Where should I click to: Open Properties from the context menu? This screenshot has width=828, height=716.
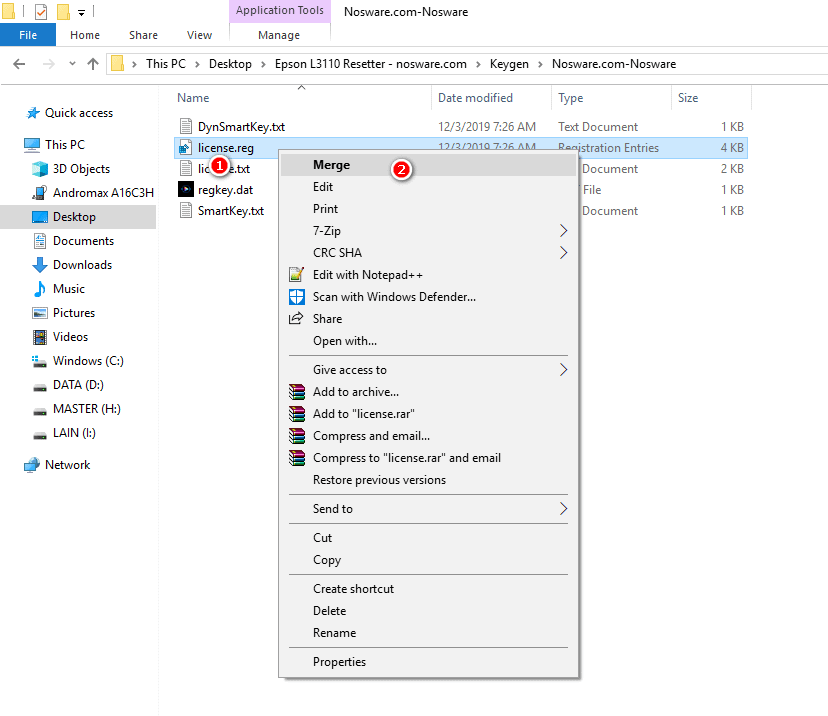point(428,662)
